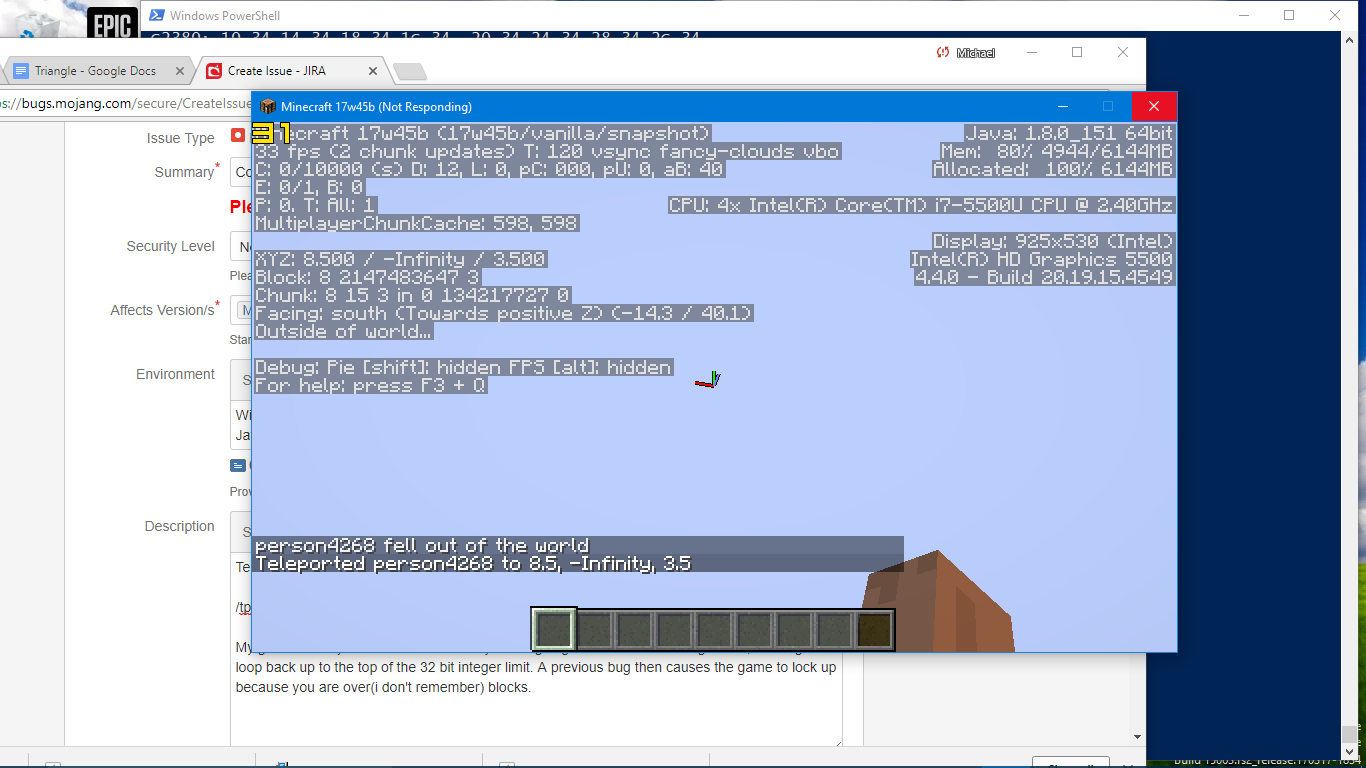The height and width of the screenshot is (768, 1366).
Task: Click the 'Outside of world...' debug line
Action: [343, 332]
